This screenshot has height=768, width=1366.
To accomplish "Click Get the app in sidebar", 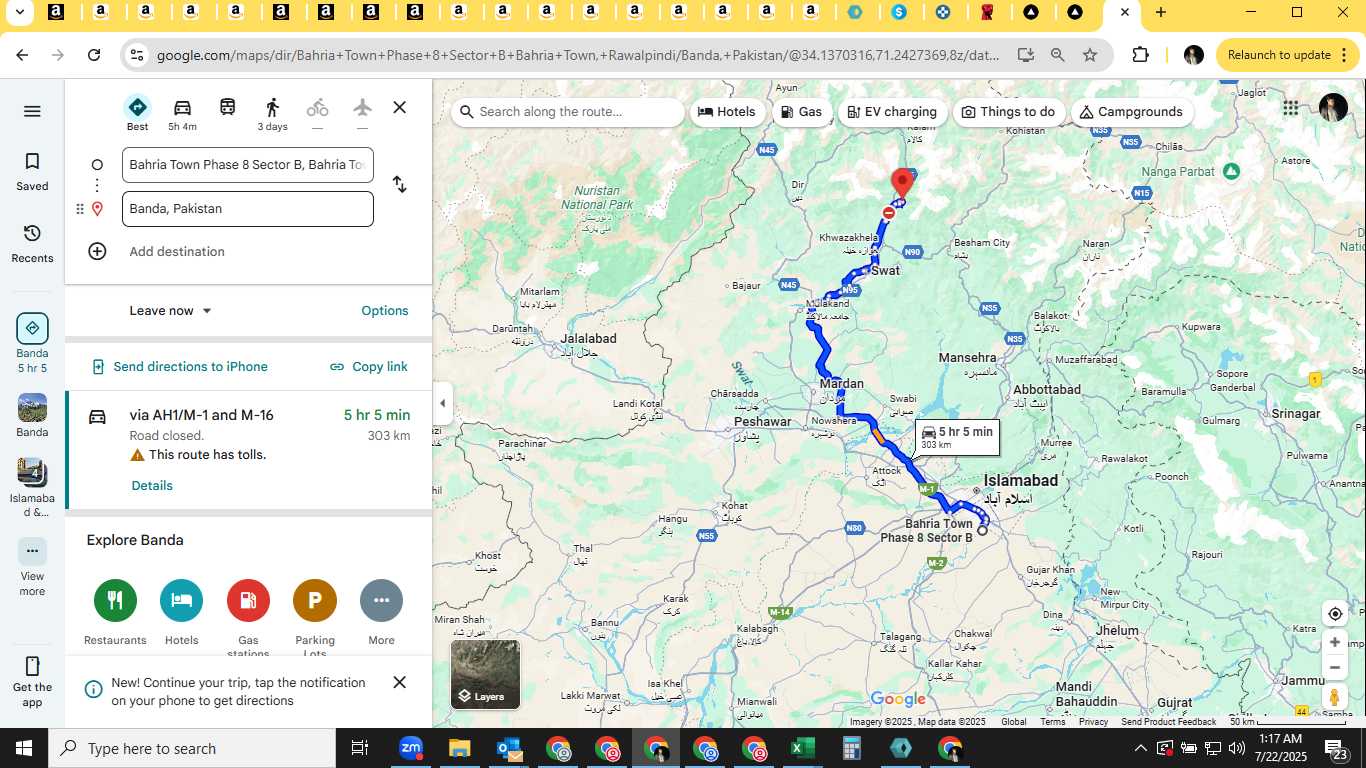I will [x=32, y=681].
